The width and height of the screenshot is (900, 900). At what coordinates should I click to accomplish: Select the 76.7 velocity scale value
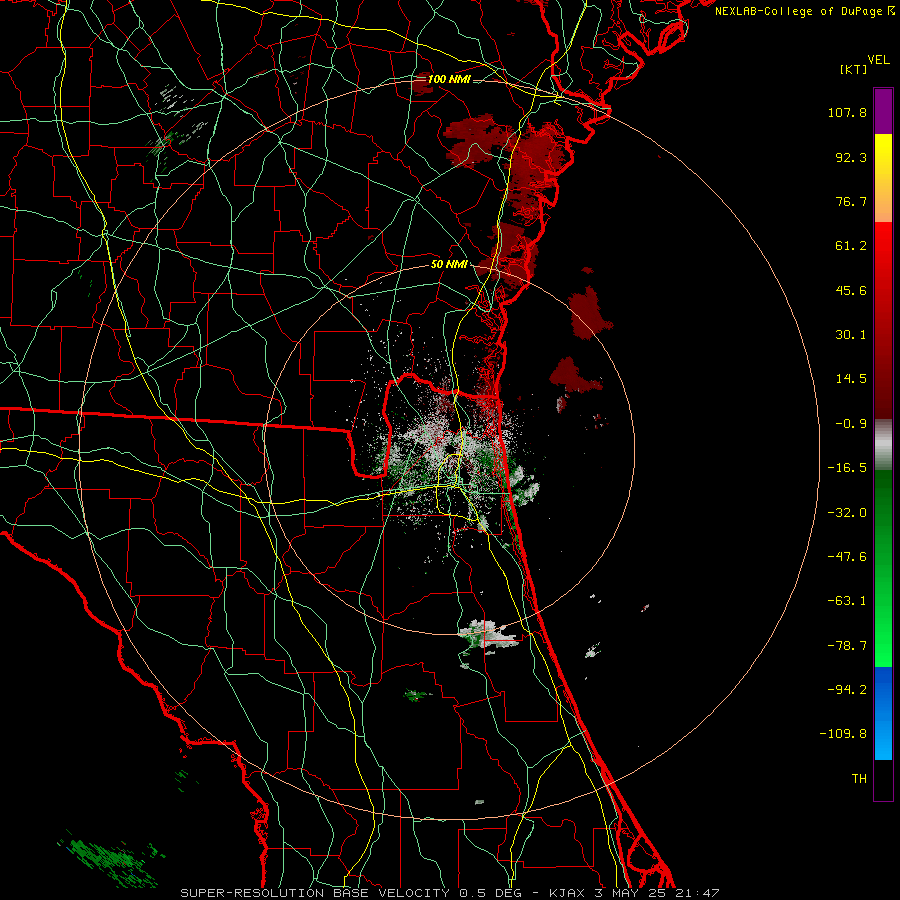851,201
